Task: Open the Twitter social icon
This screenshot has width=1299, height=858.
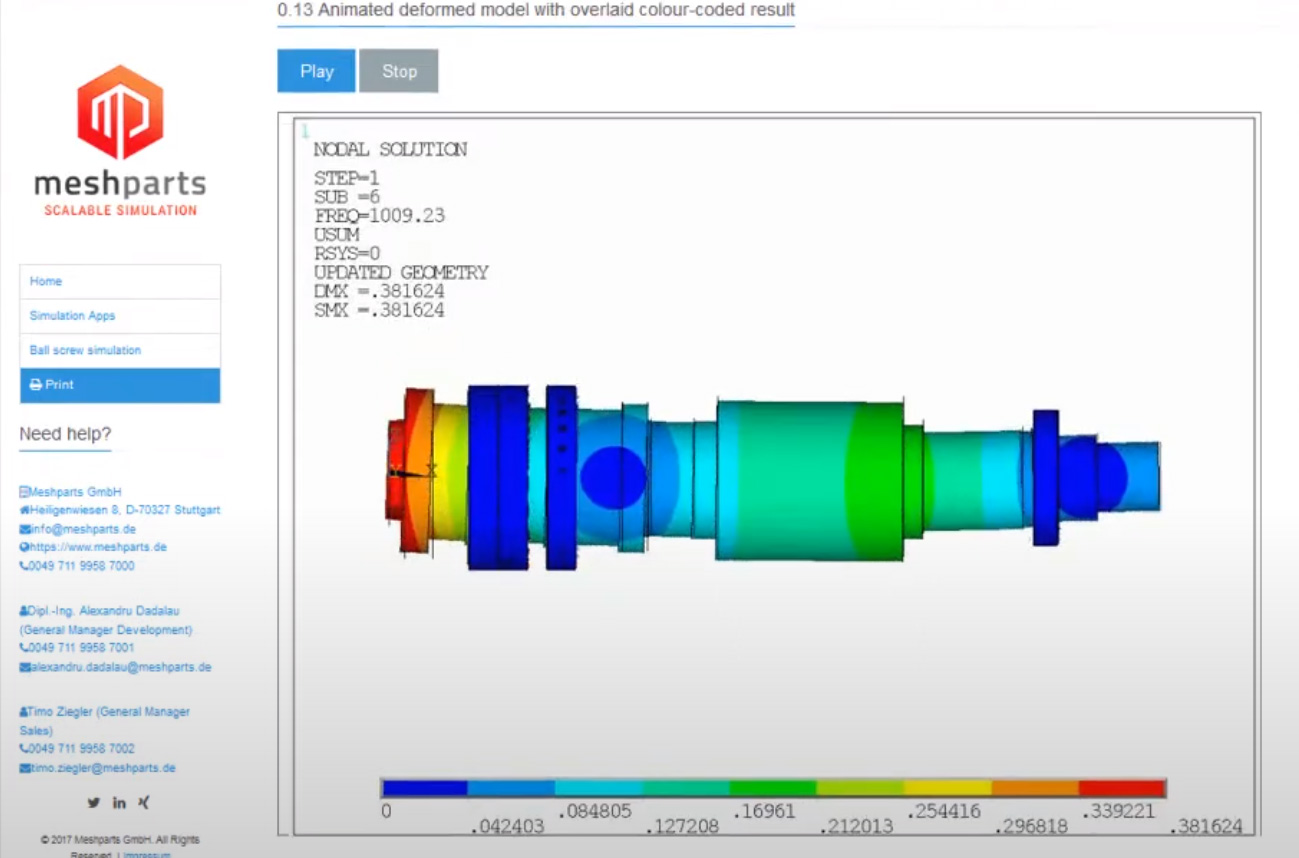Action: [x=93, y=802]
